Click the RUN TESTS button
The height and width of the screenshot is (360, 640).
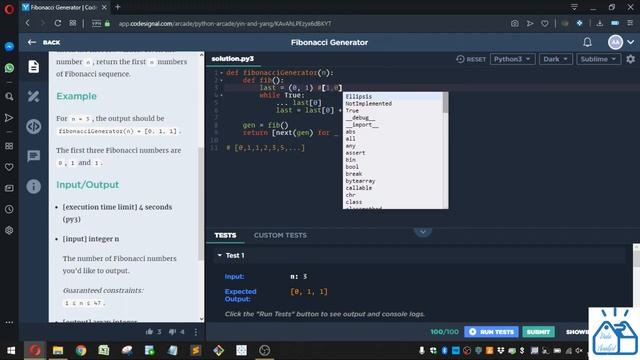[491, 332]
